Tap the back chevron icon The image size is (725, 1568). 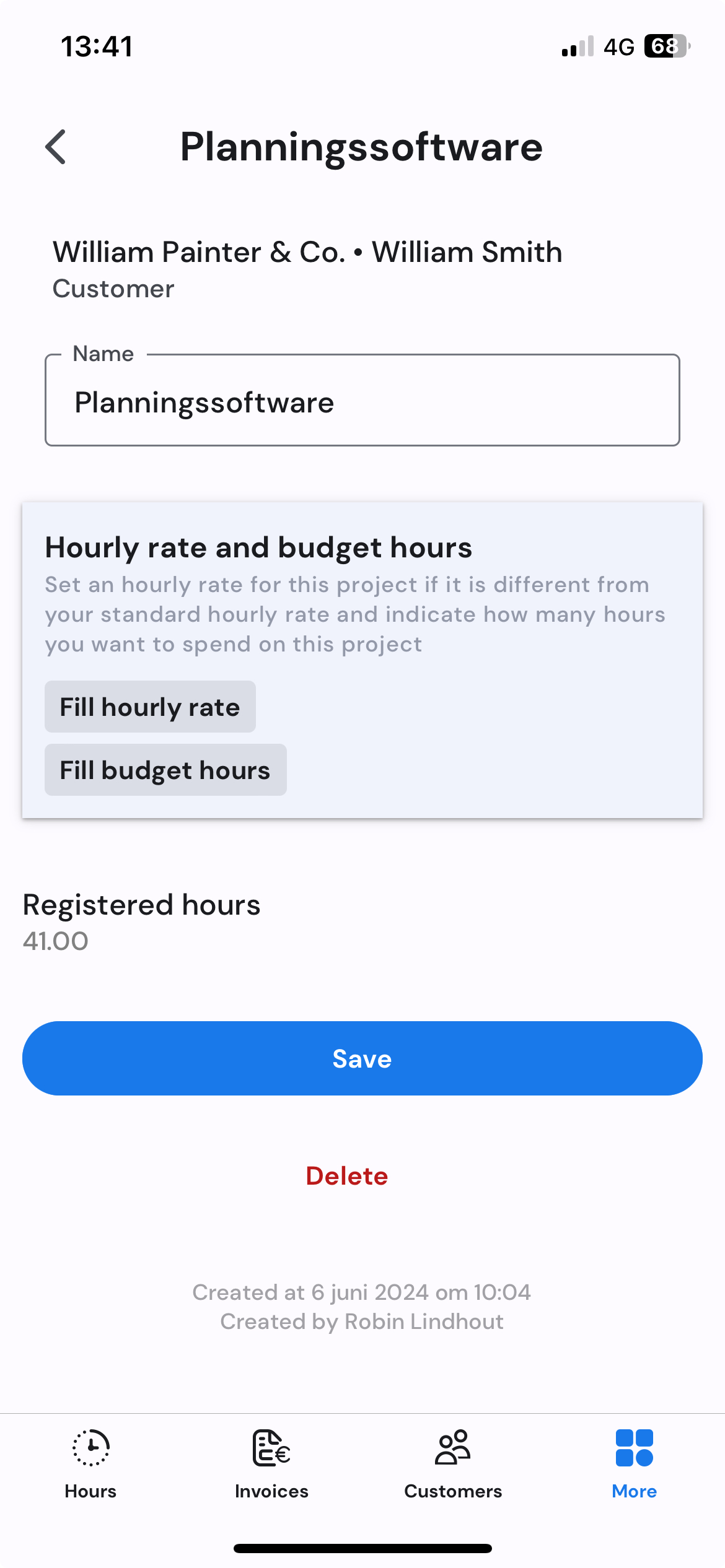56,147
